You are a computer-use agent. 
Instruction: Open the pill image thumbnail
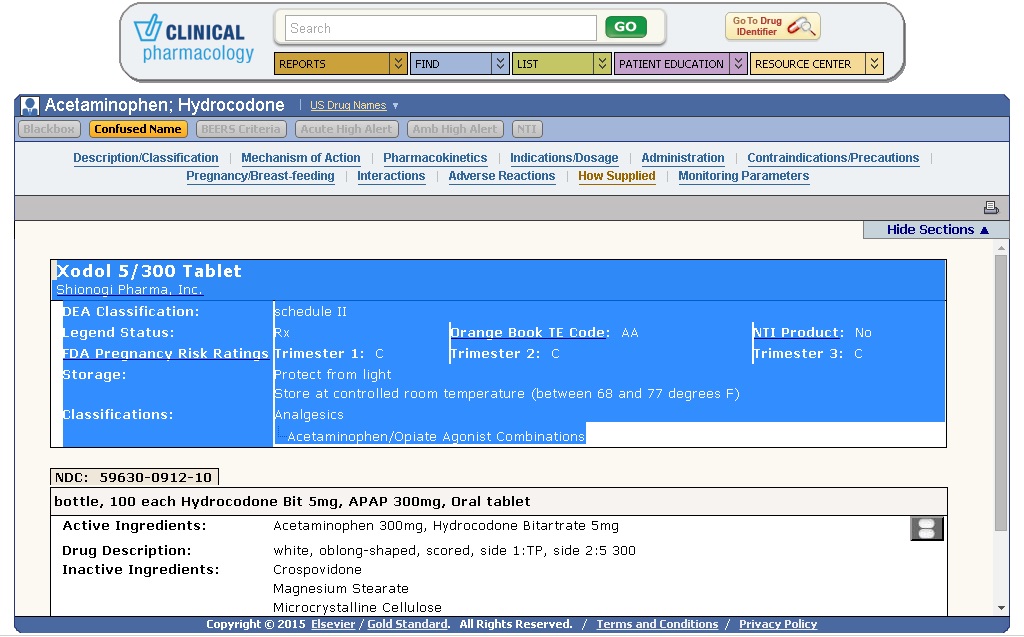pyautogui.click(x=927, y=529)
